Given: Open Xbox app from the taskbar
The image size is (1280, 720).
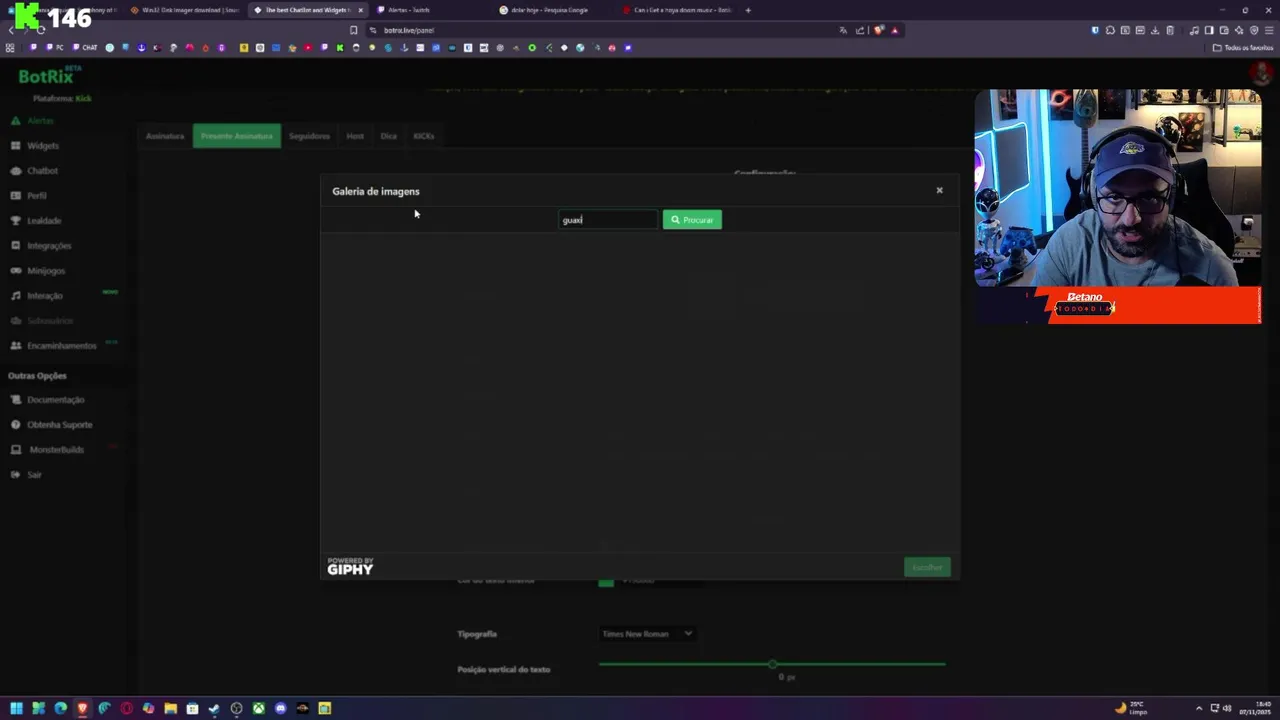Looking at the screenshot, I should pyautogui.click(x=258, y=708).
